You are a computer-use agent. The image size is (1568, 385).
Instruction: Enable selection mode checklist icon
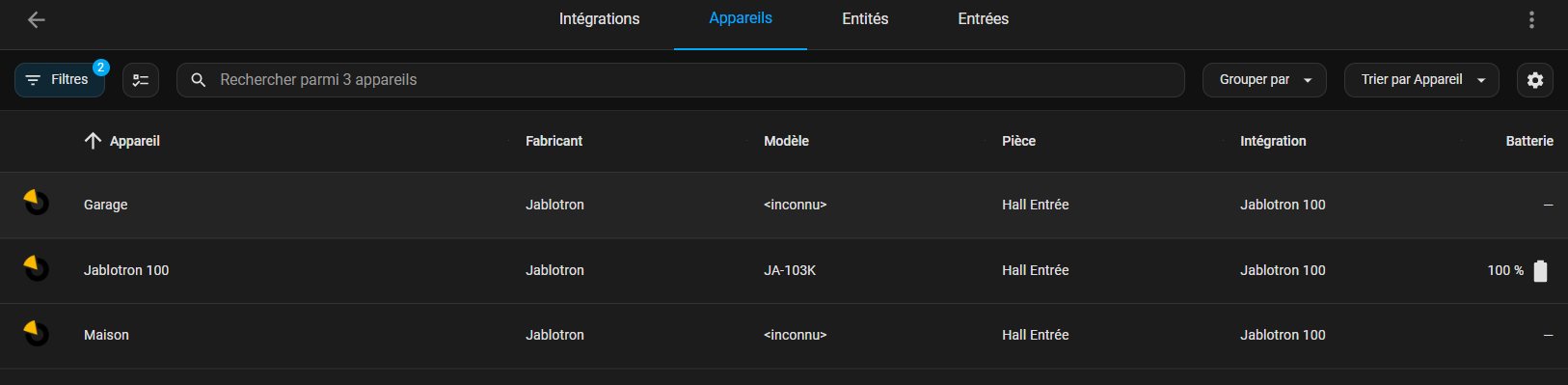[x=141, y=80]
